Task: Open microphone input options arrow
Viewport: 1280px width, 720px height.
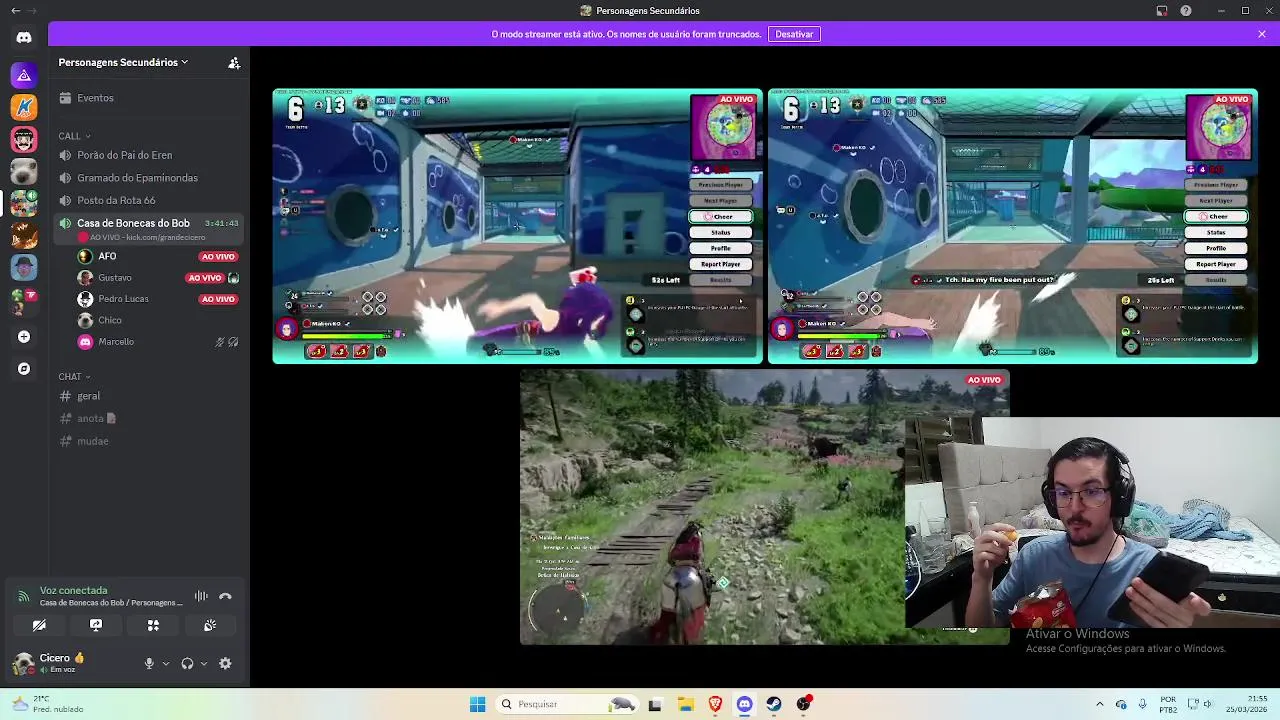Action: [166, 663]
